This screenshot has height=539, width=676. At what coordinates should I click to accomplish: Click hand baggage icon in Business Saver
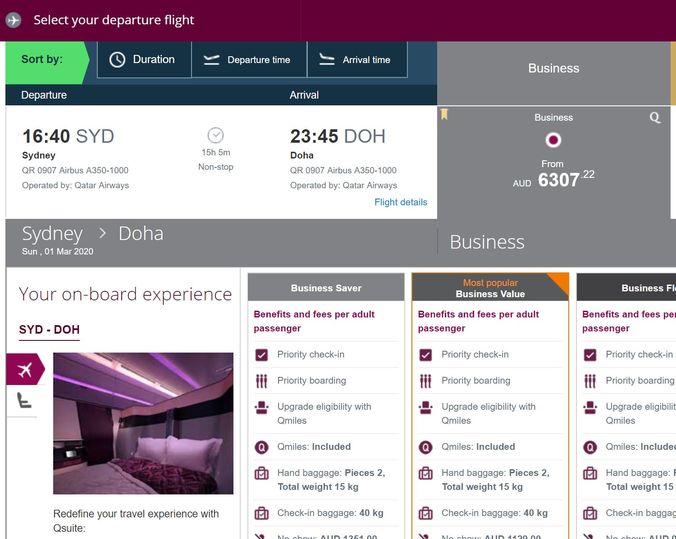click(x=261, y=473)
